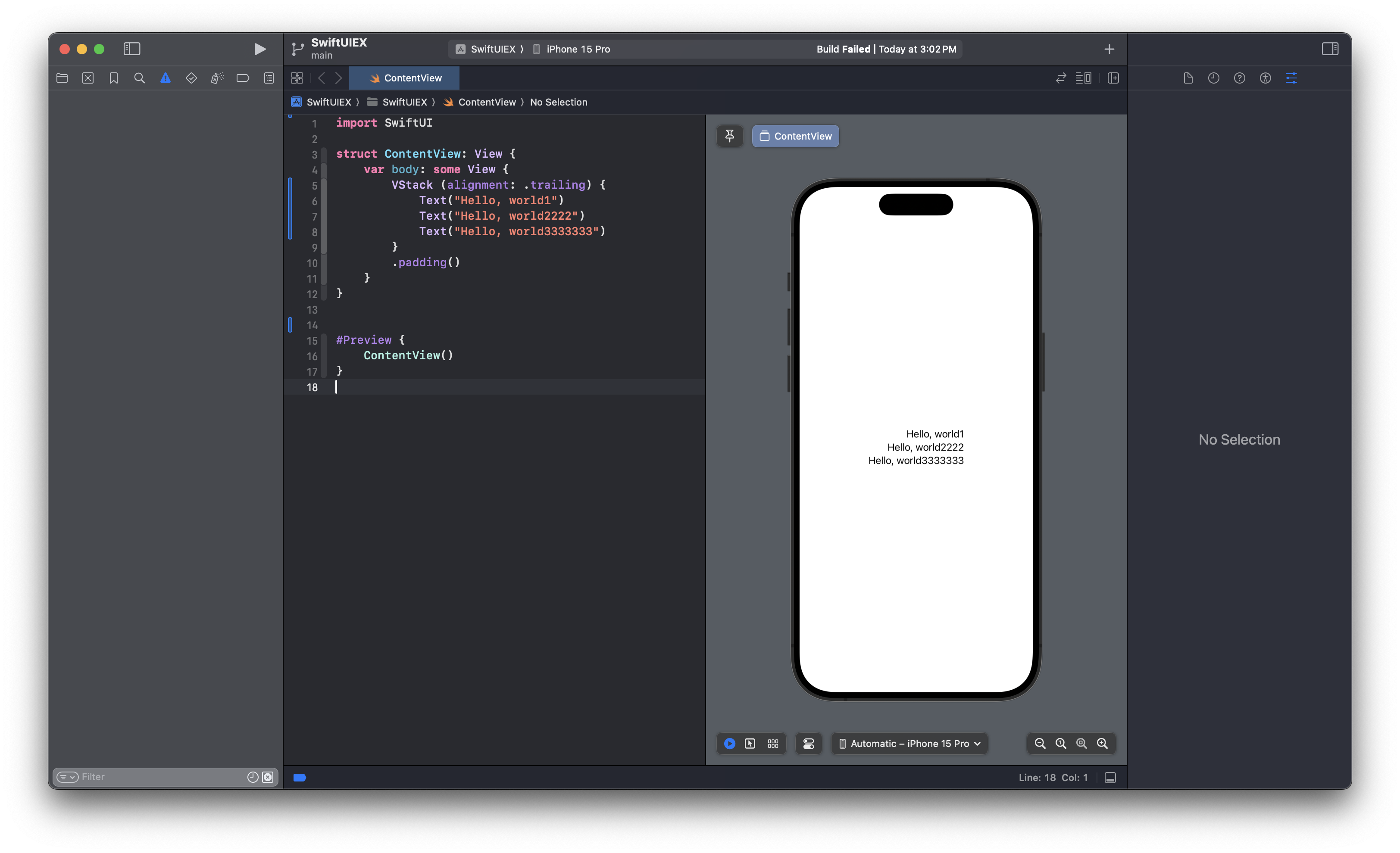The height and width of the screenshot is (853, 1400).
Task: Open preview variants grid button
Action: [x=773, y=744]
